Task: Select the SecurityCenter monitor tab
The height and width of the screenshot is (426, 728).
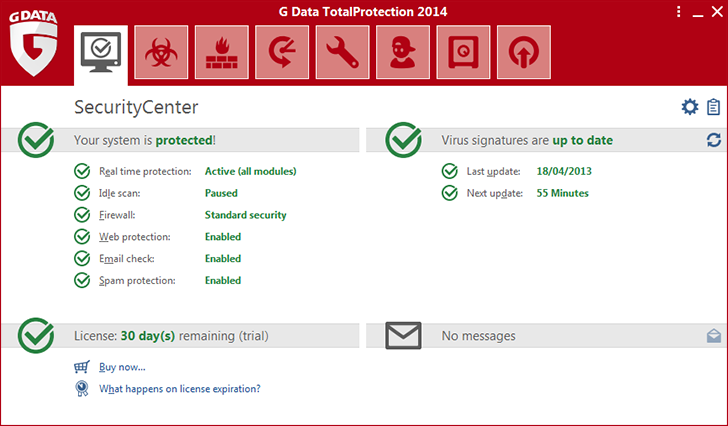Action: coord(101,54)
